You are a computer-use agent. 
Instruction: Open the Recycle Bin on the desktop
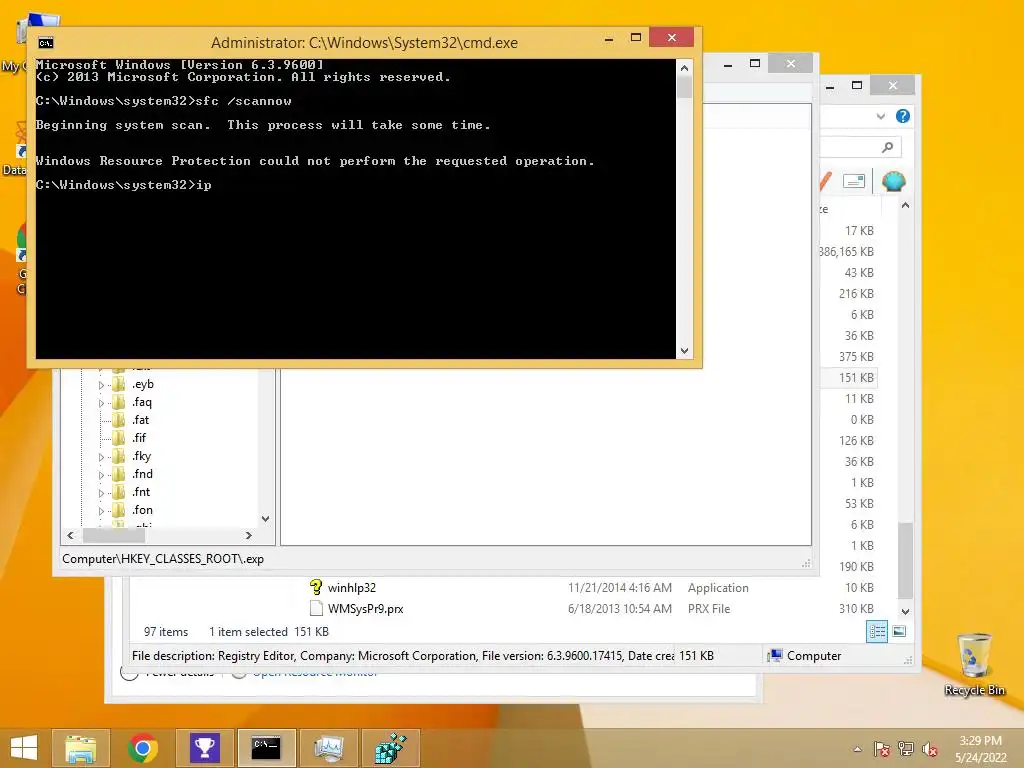(x=974, y=664)
